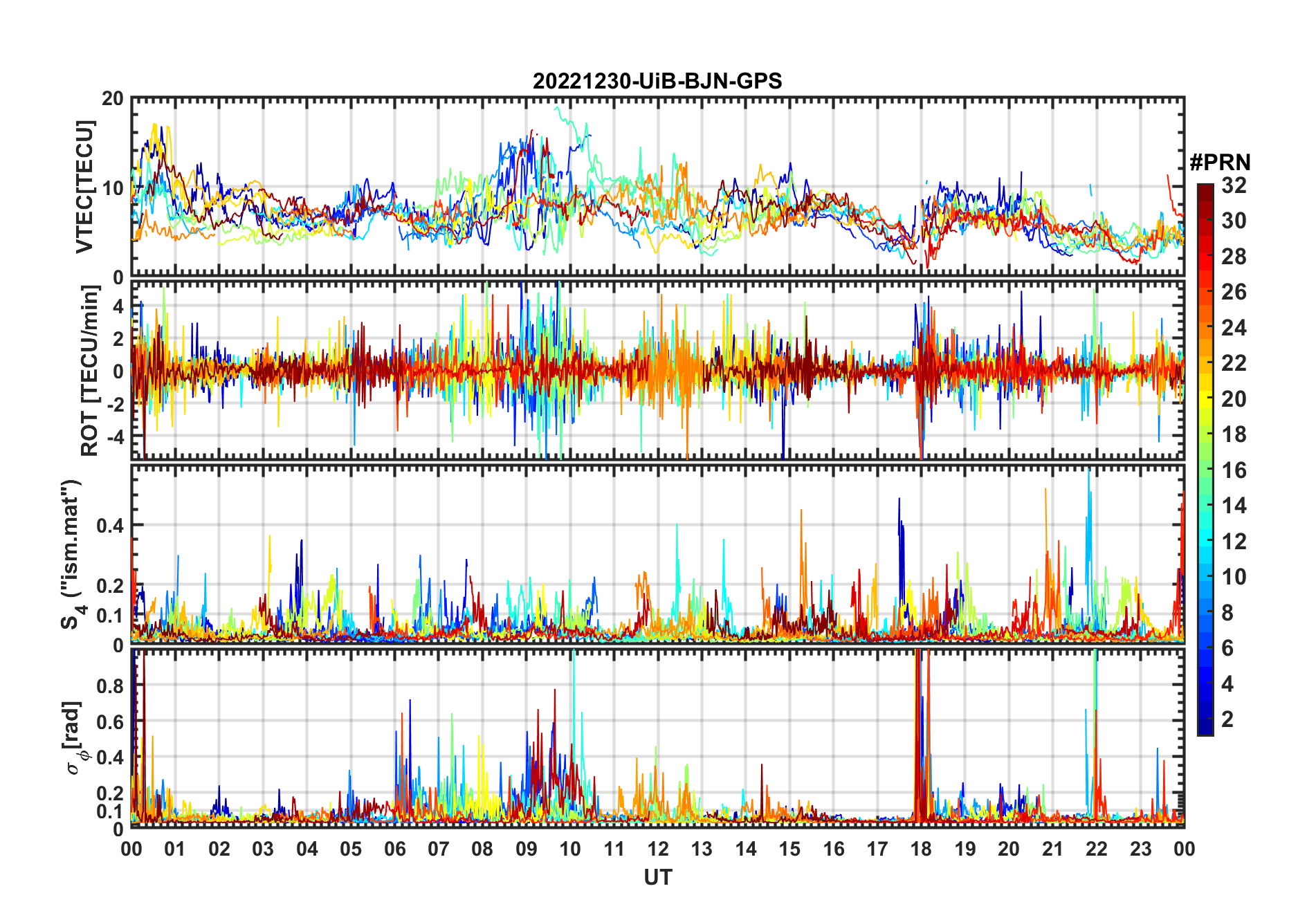The height and width of the screenshot is (920, 1316).
Task: Click sigma phi y-axis tick 0.8
Action: click(110, 686)
